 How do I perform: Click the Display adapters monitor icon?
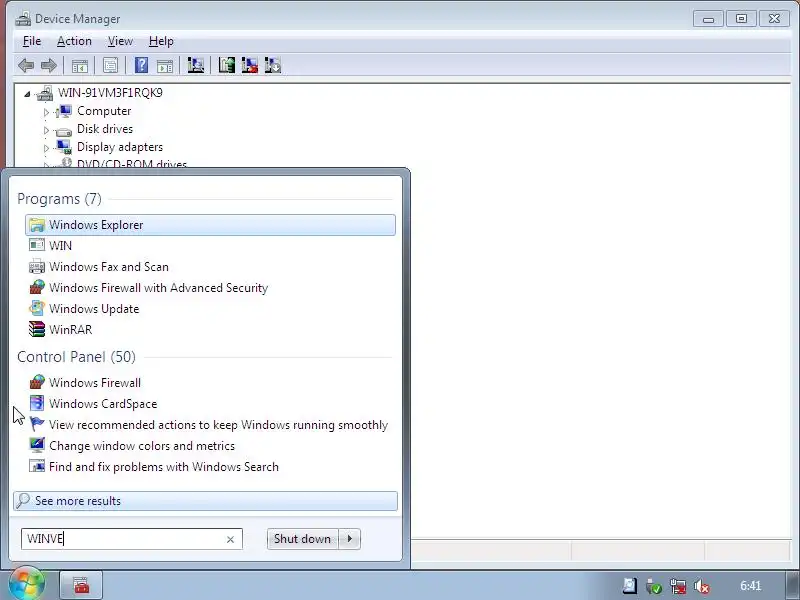(64, 147)
